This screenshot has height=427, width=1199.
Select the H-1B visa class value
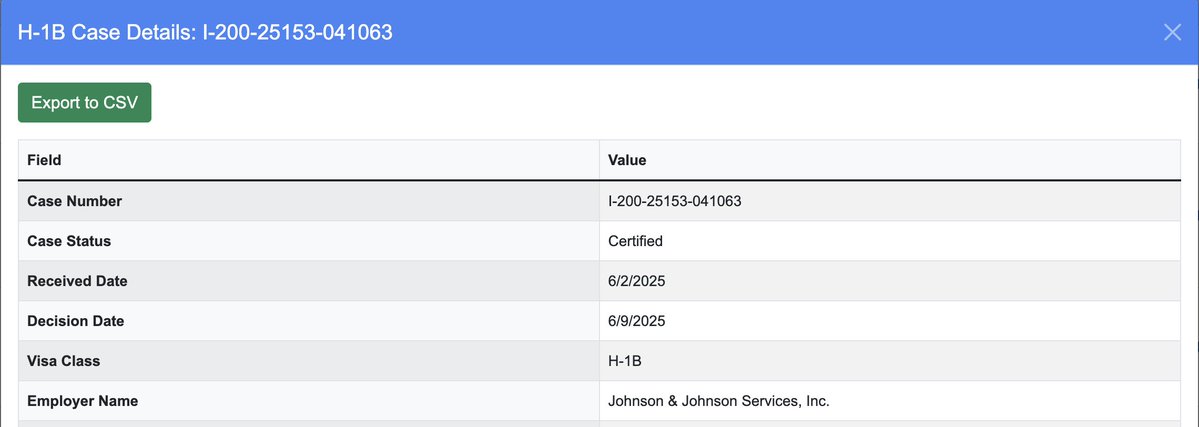625,360
